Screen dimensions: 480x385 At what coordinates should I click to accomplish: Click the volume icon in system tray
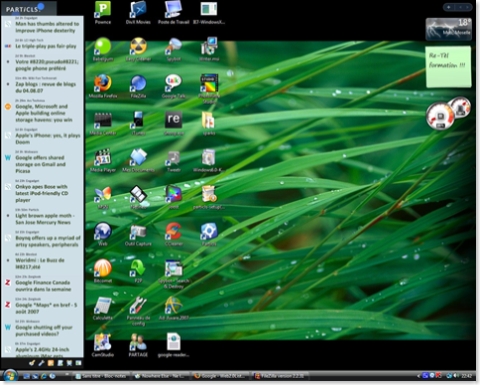[456, 376]
